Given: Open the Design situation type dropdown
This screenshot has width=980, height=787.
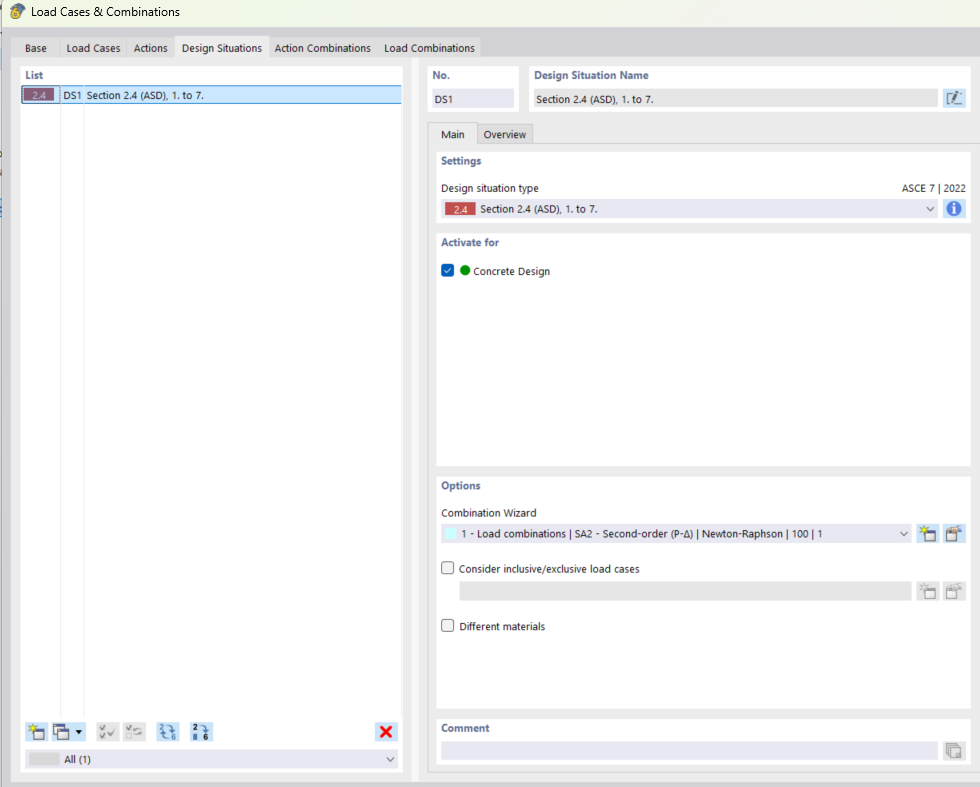Looking at the screenshot, I should point(691,209).
